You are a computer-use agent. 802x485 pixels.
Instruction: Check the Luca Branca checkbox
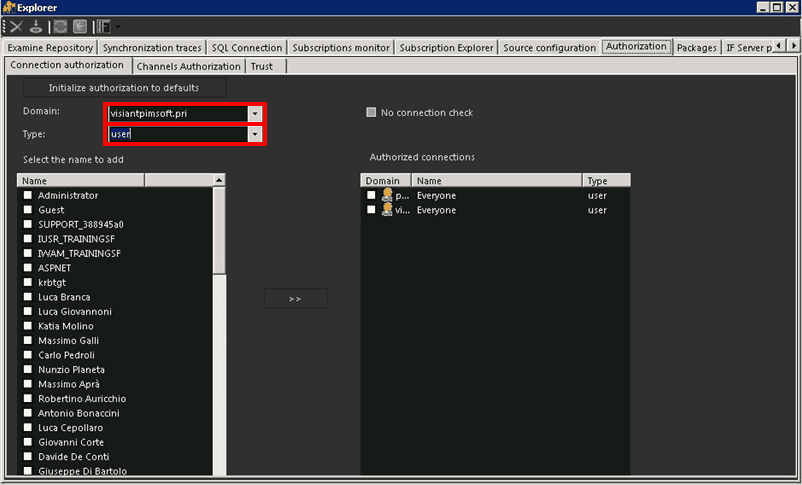(28, 297)
